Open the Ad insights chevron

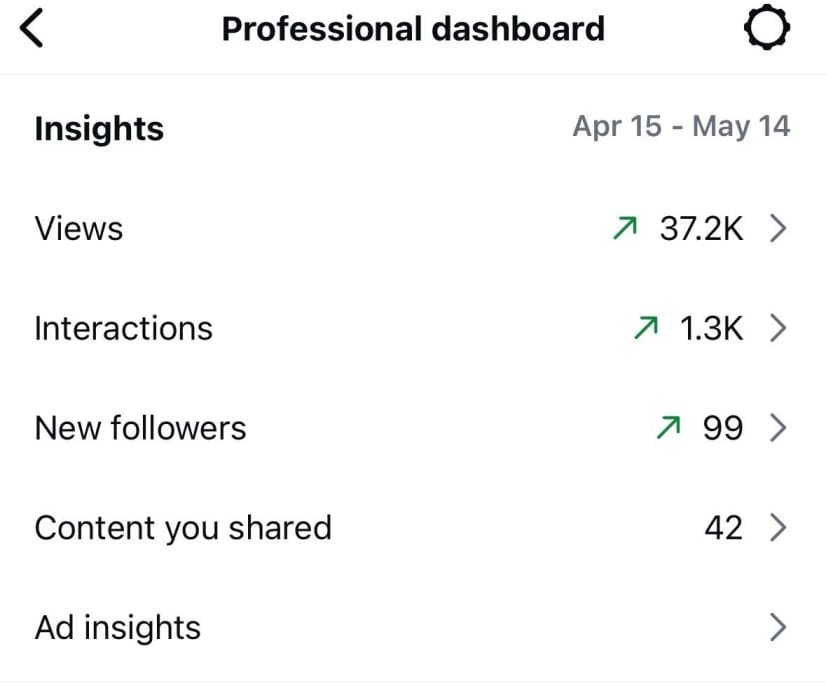click(778, 628)
